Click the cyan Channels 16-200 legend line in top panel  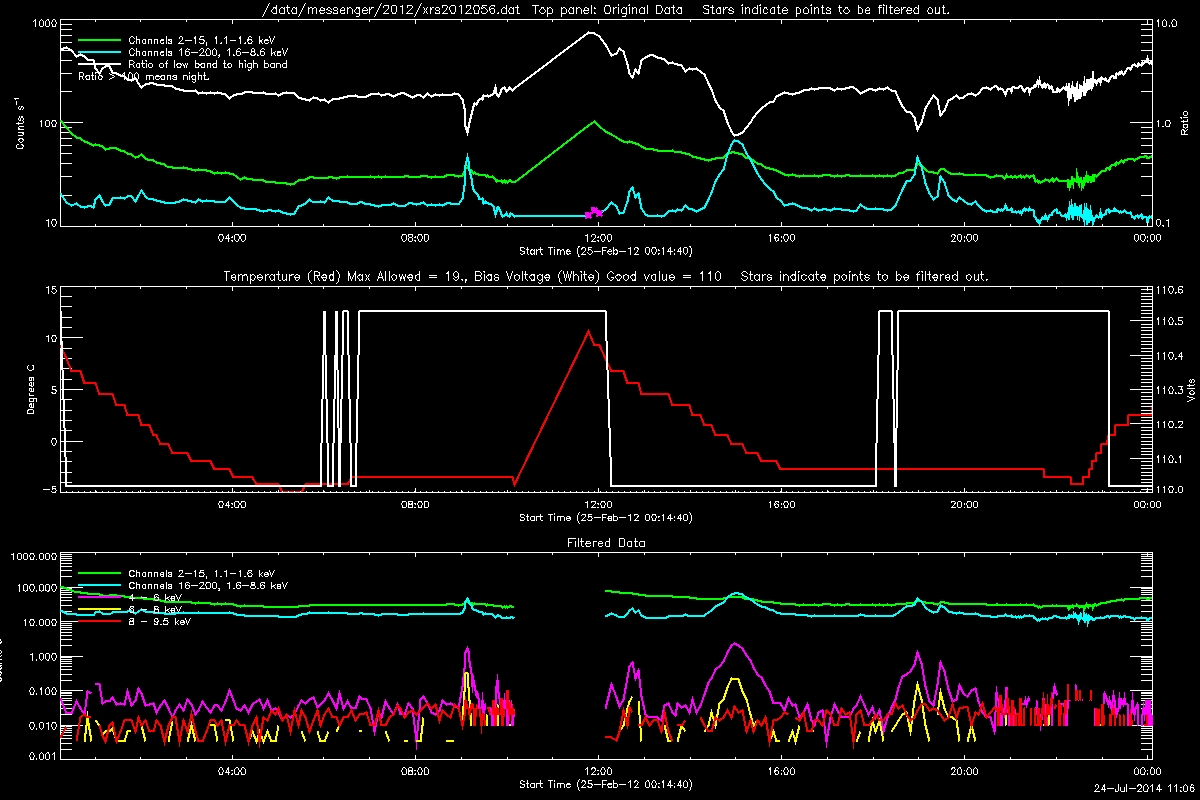[x=98, y=52]
